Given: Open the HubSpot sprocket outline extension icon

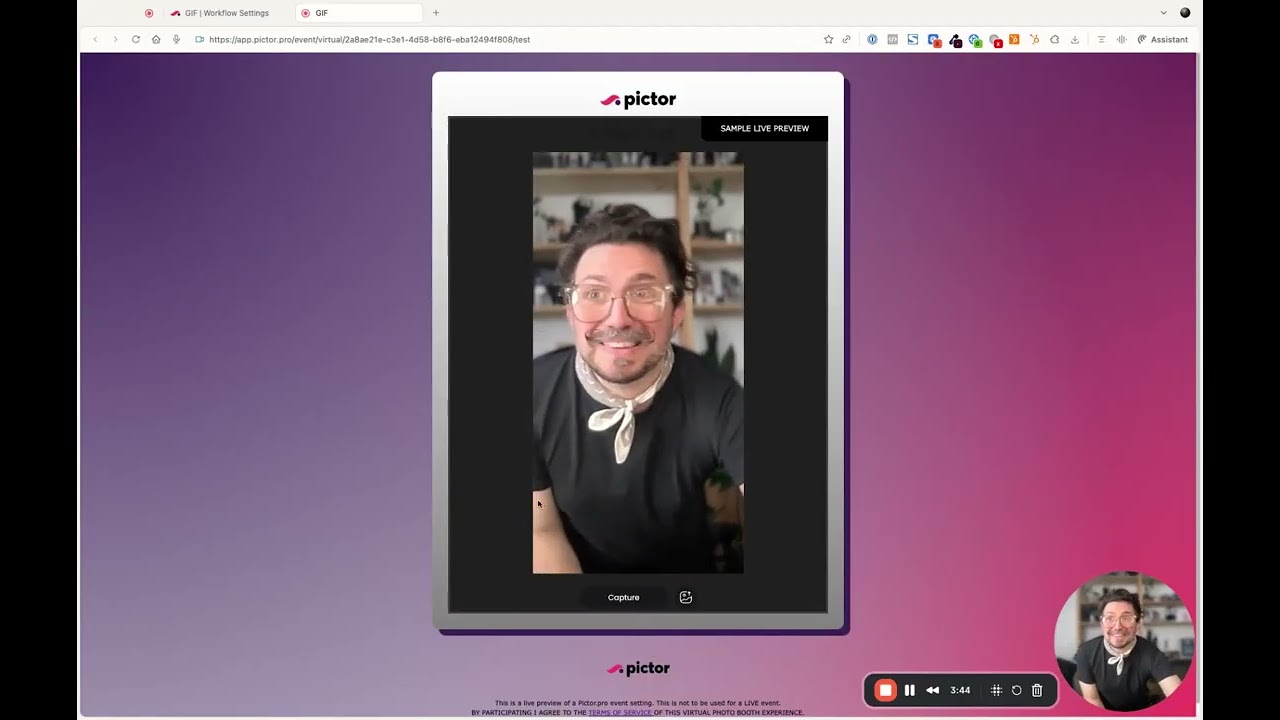Looking at the screenshot, I should tap(1034, 40).
